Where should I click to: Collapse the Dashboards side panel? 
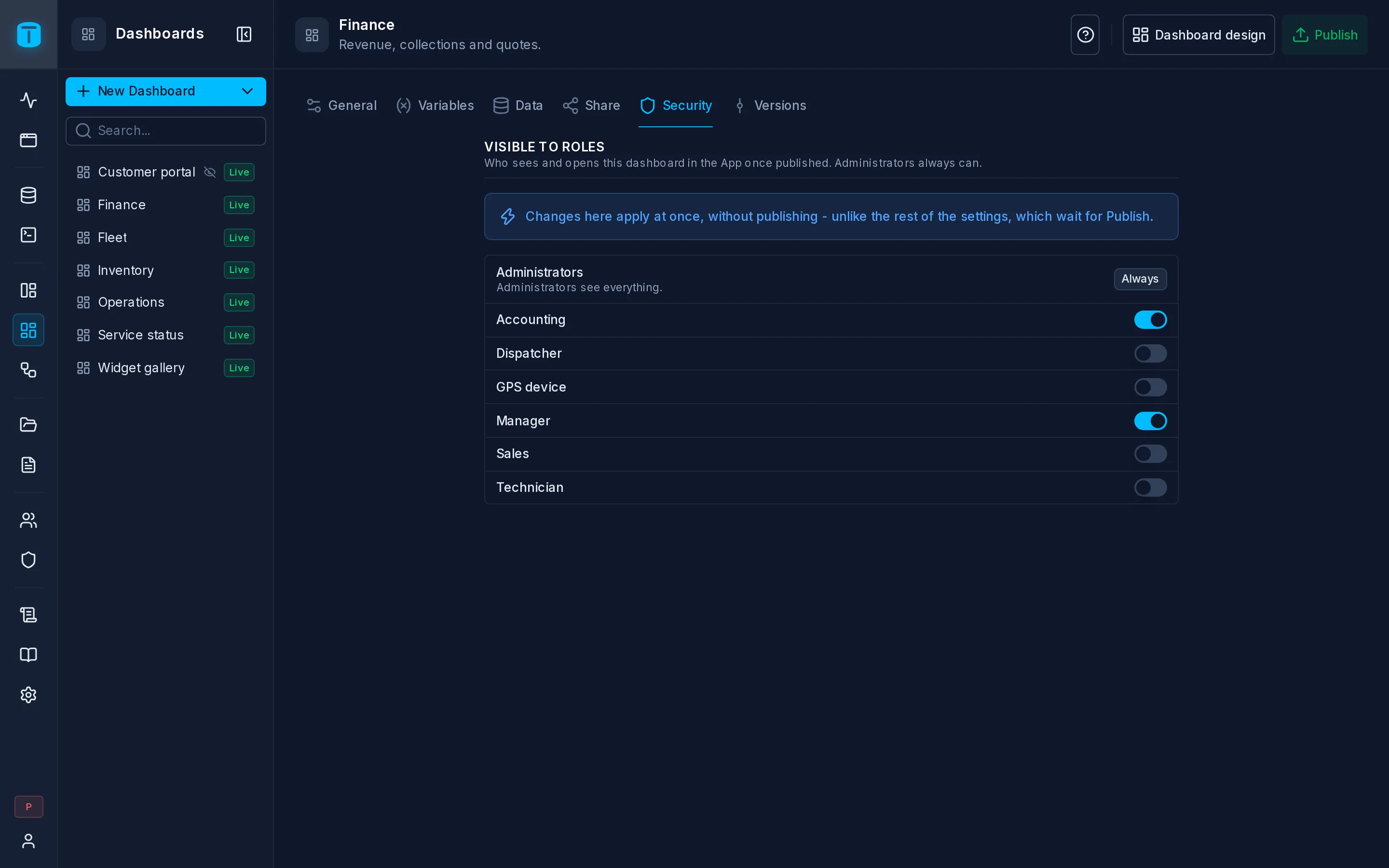(244, 34)
